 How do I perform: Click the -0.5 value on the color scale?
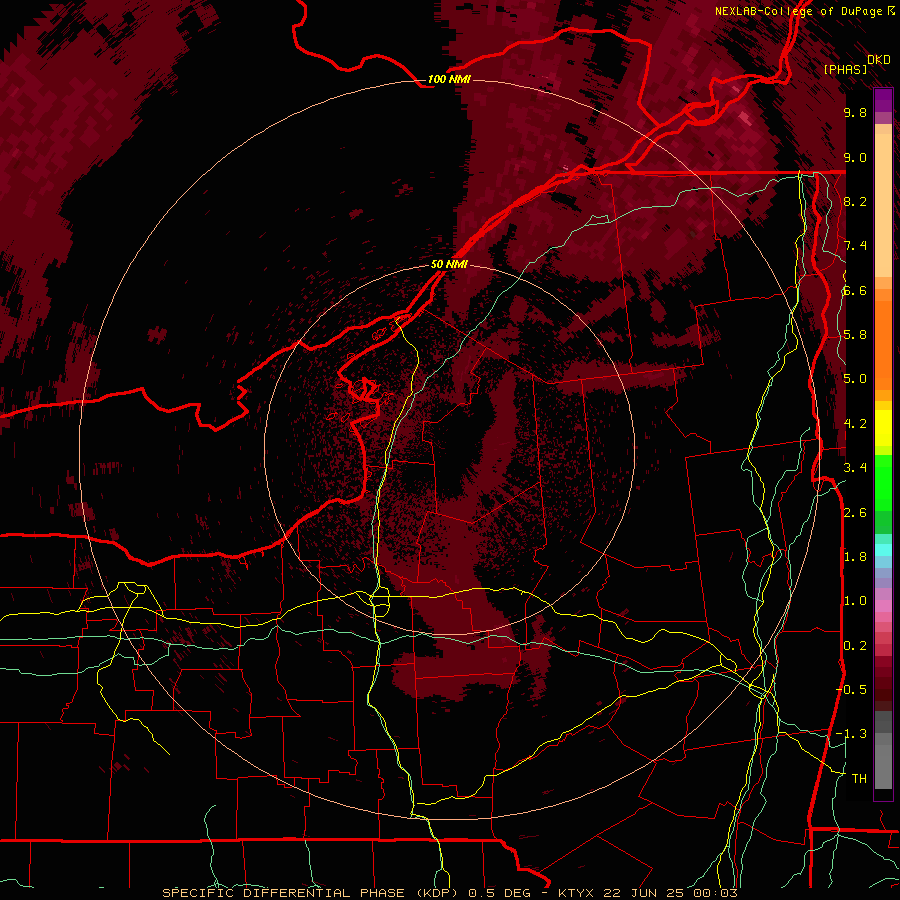(x=852, y=690)
